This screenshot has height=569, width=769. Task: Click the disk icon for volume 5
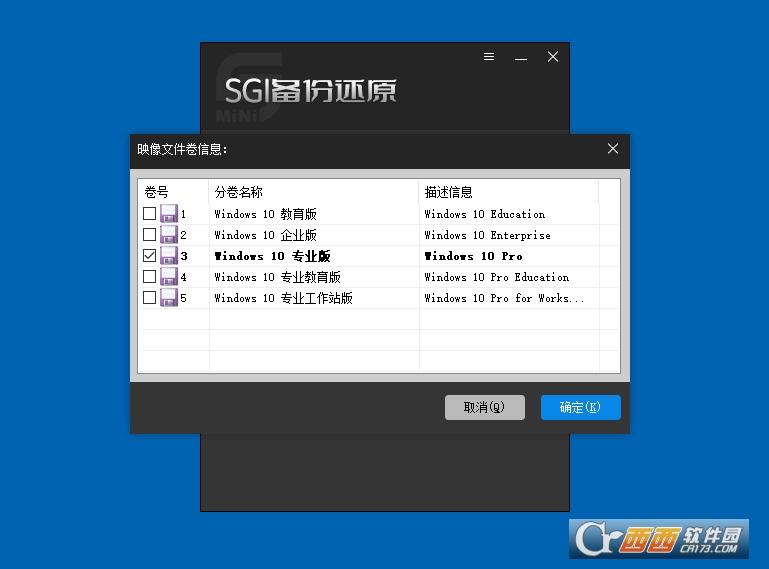[169, 298]
